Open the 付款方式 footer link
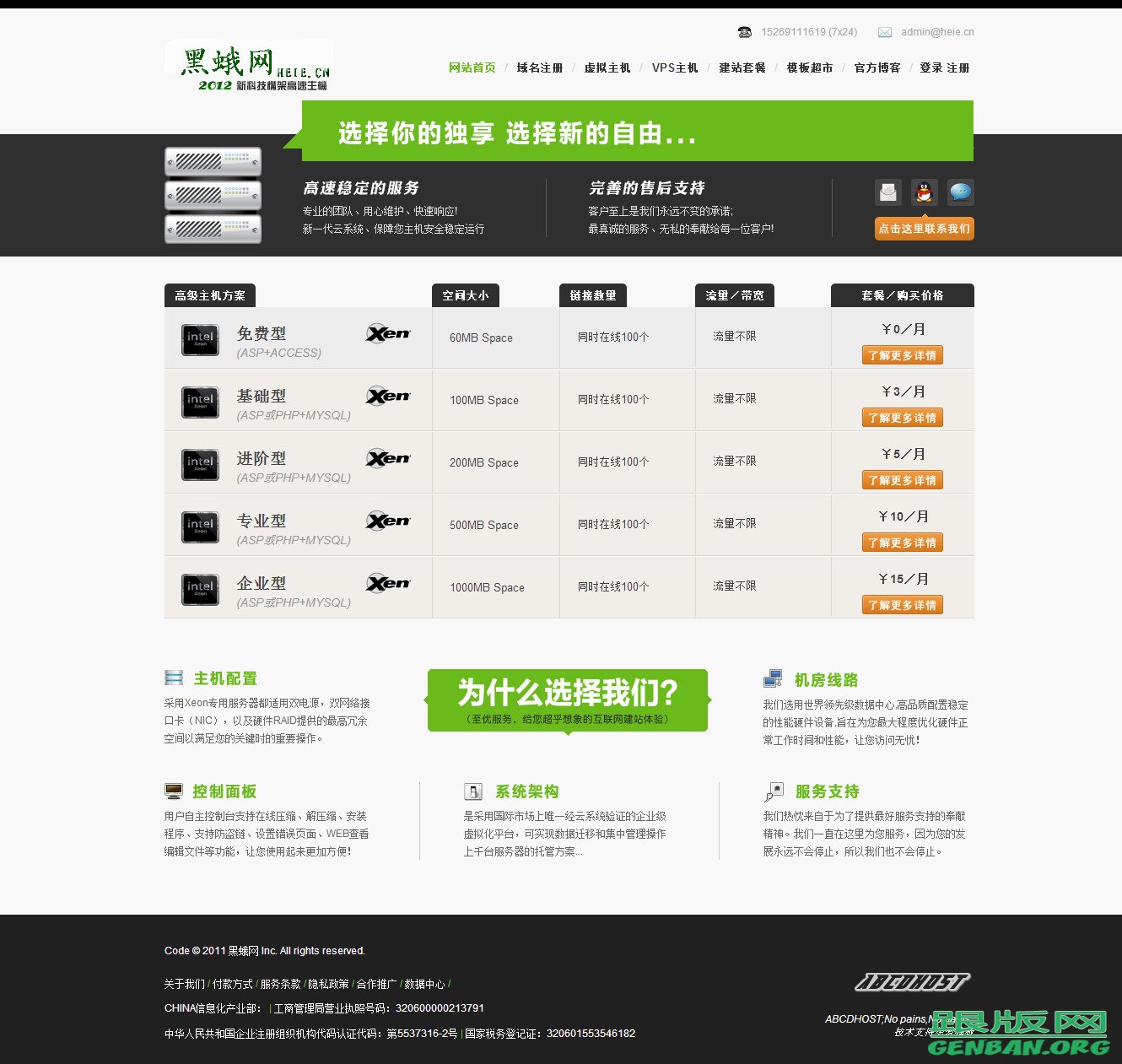The height and width of the screenshot is (1064, 1122). (x=230, y=983)
